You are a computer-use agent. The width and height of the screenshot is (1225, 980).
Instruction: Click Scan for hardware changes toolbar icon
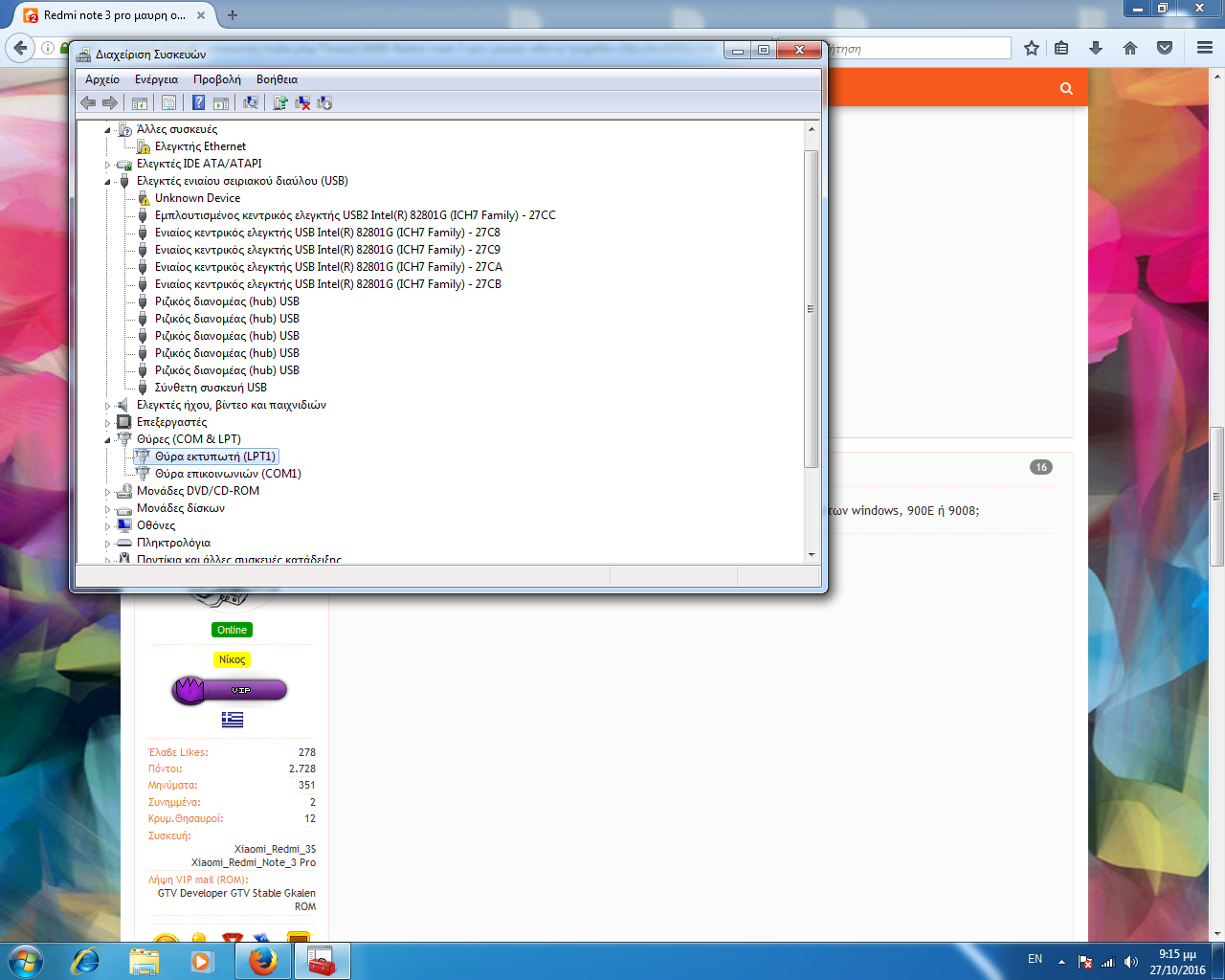(x=251, y=102)
